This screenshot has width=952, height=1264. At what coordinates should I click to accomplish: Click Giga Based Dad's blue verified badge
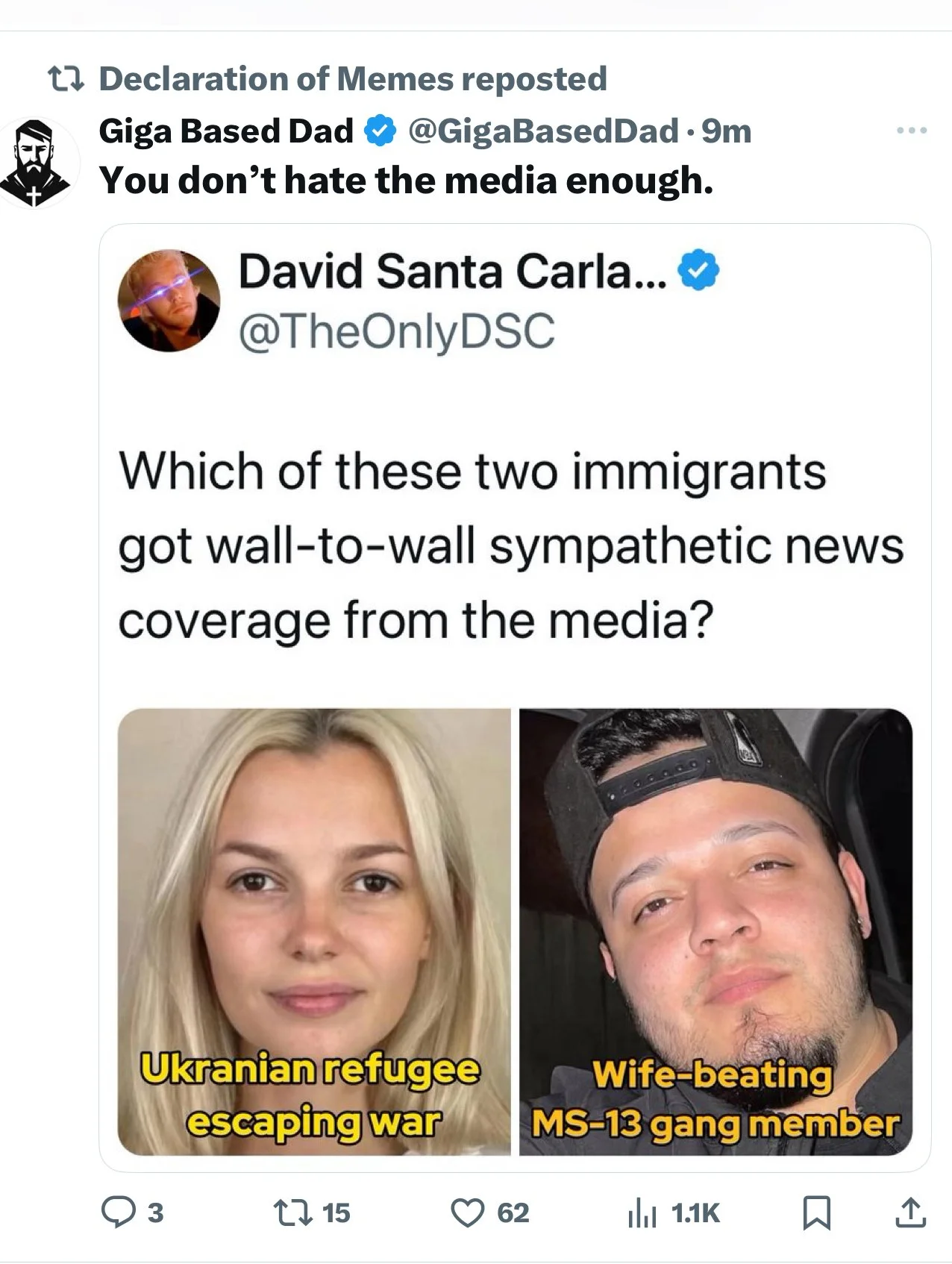(x=379, y=131)
